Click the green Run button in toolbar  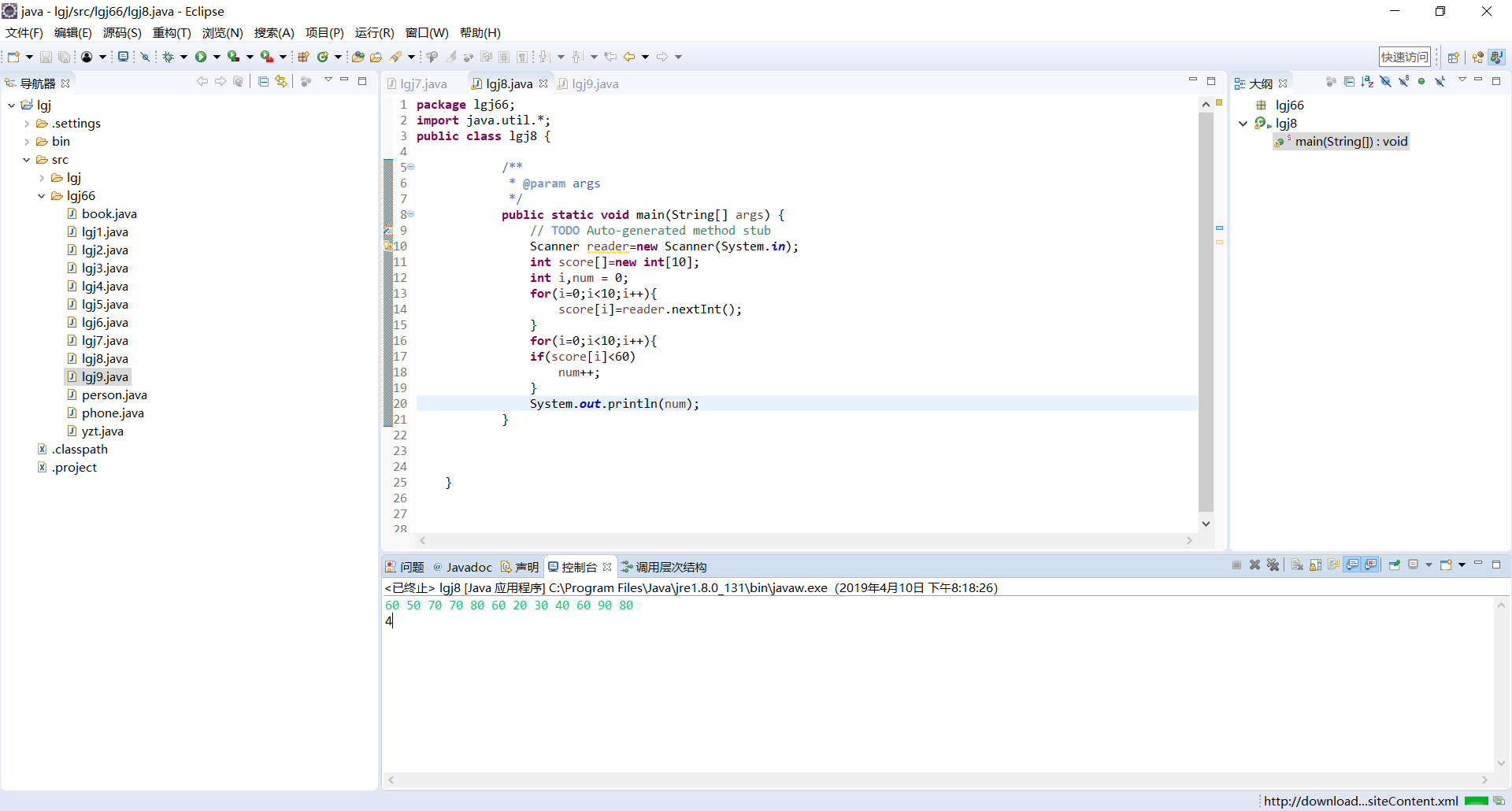(201, 57)
